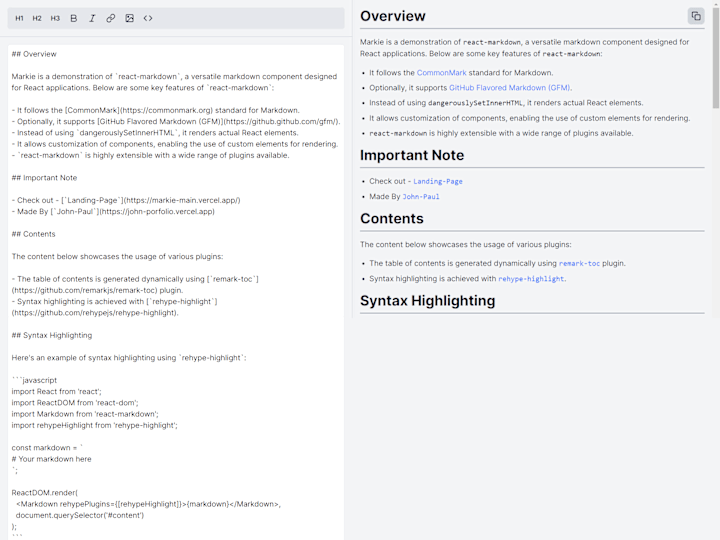This screenshot has height=540, width=720.
Task: Click the '## Contents' line in the editor
Action: coord(33,234)
